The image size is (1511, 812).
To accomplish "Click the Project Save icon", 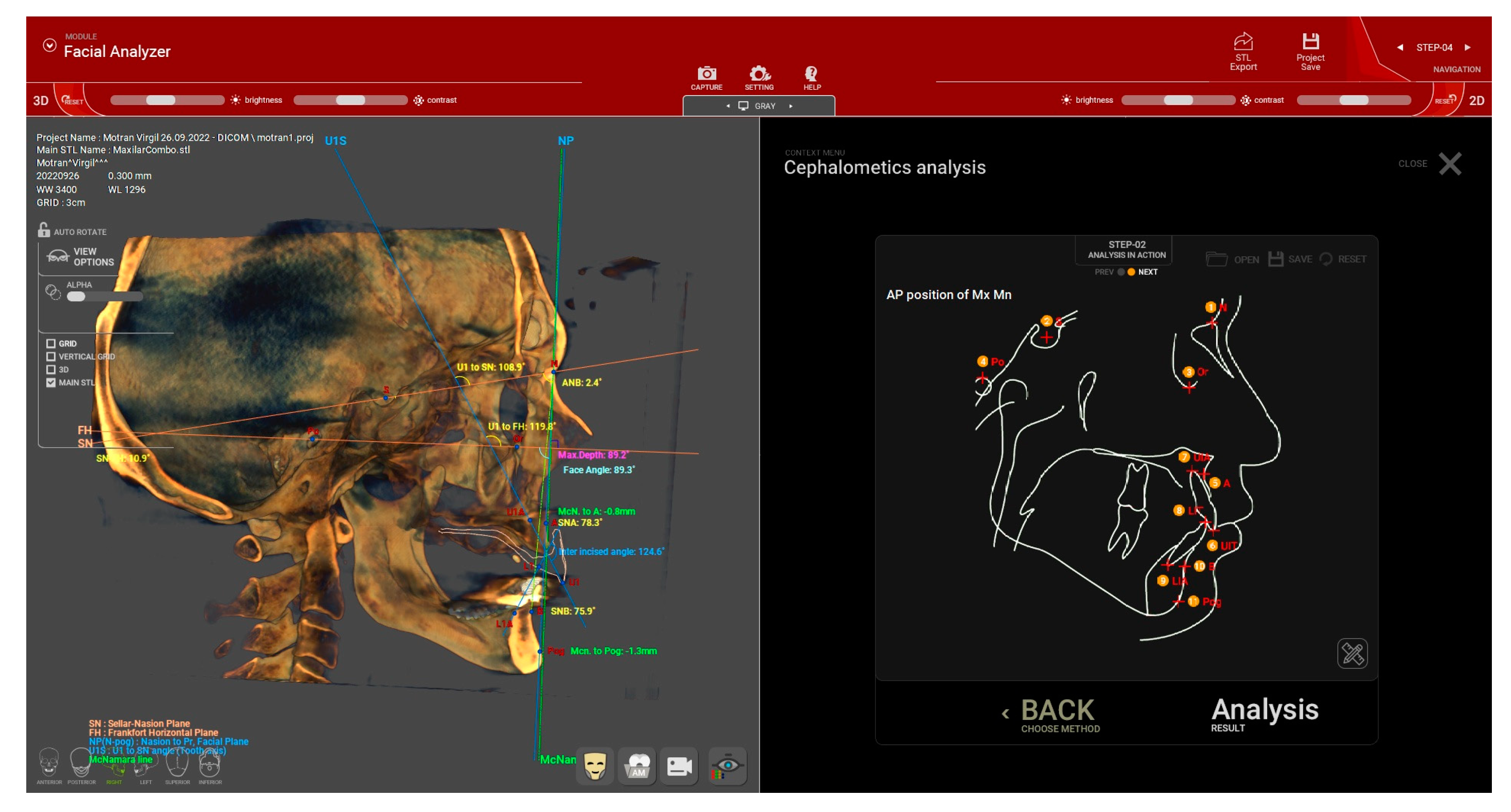I will [x=1310, y=42].
